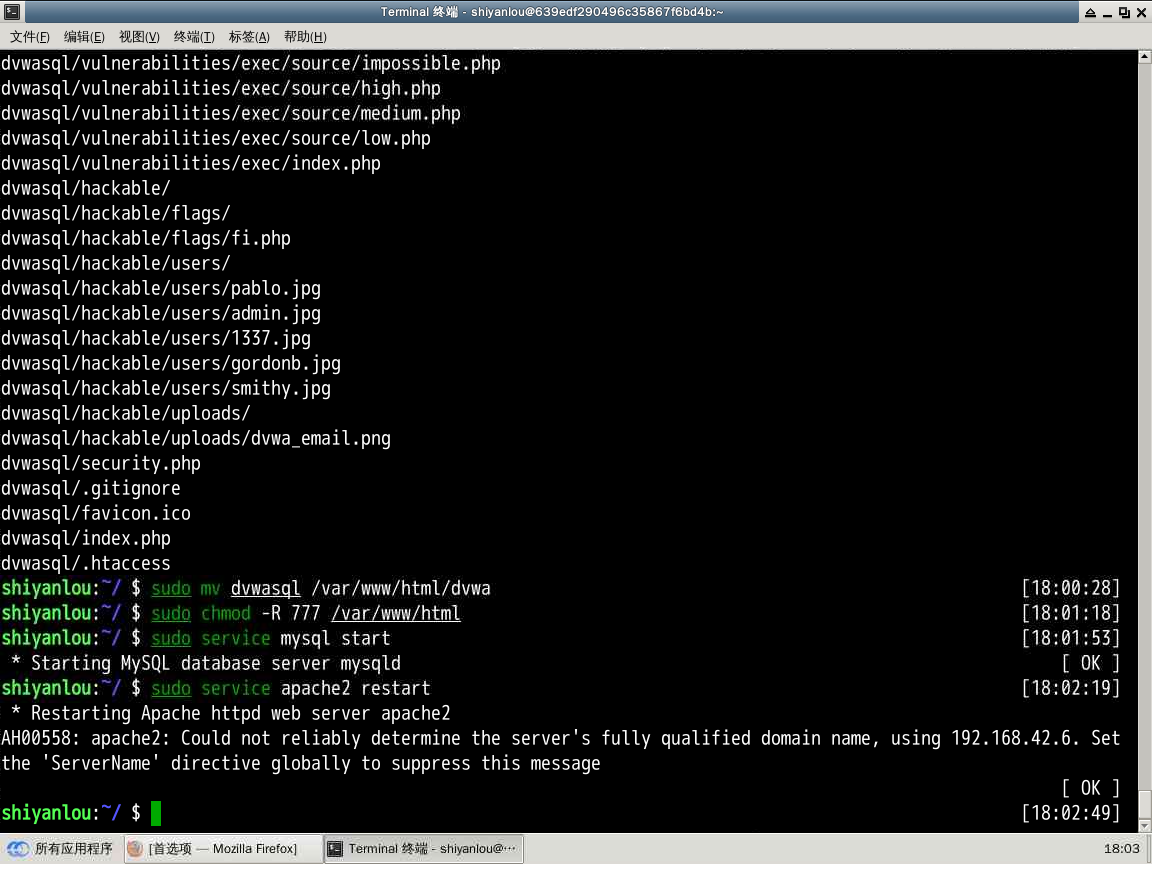Click the scrollbar down arrow
The height and width of the screenshot is (896, 1152).
[1145, 825]
